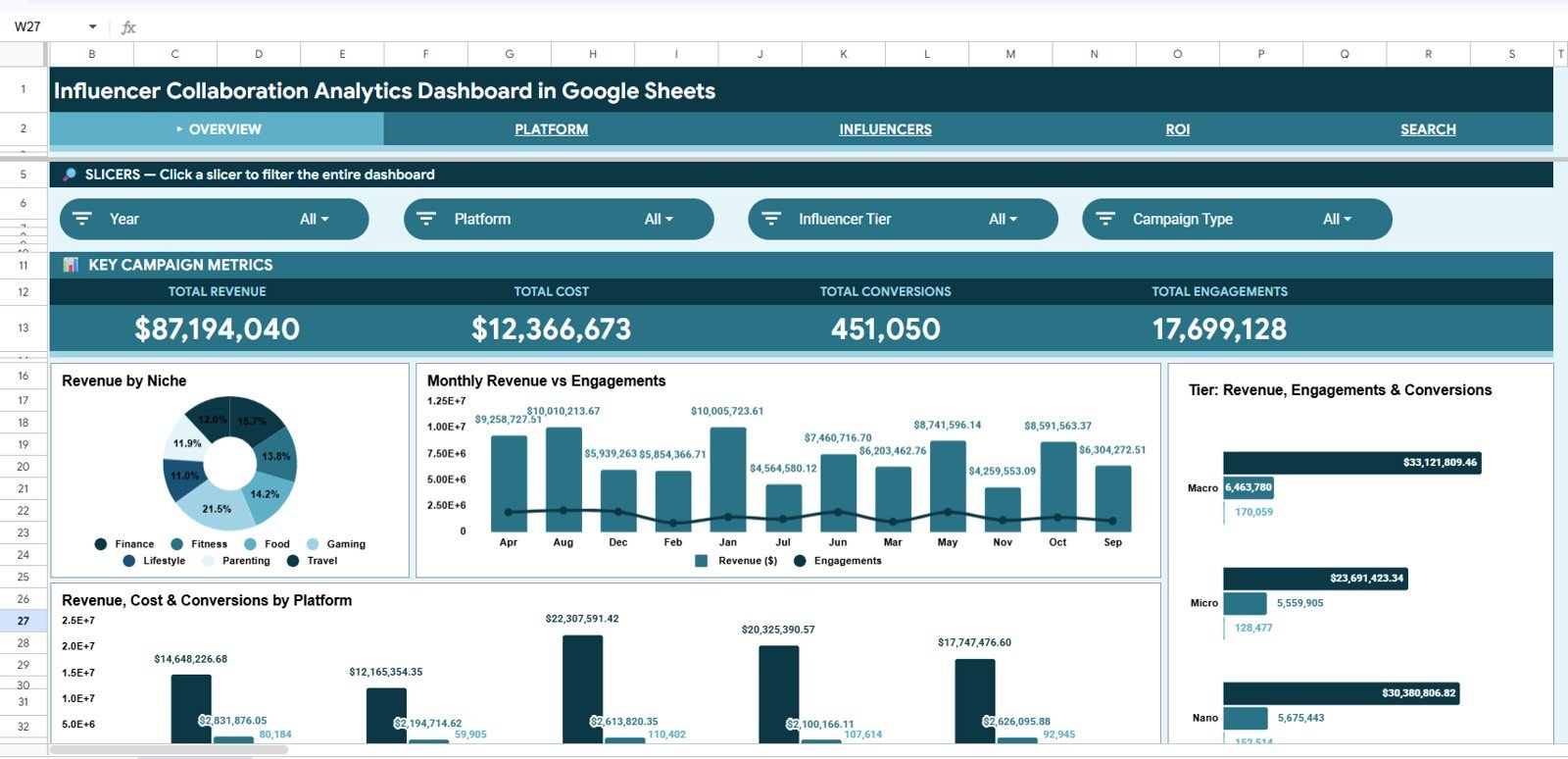Click the TOTAL ENGAGEMENTS header label
The image size is (1568, 759).
(x=1220, y=291)
